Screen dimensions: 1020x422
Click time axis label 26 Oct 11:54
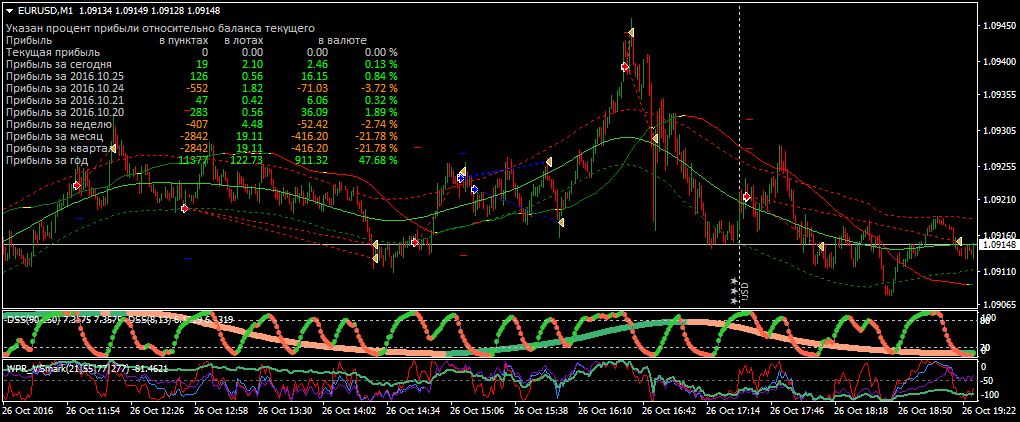click(x=93, y=411)
